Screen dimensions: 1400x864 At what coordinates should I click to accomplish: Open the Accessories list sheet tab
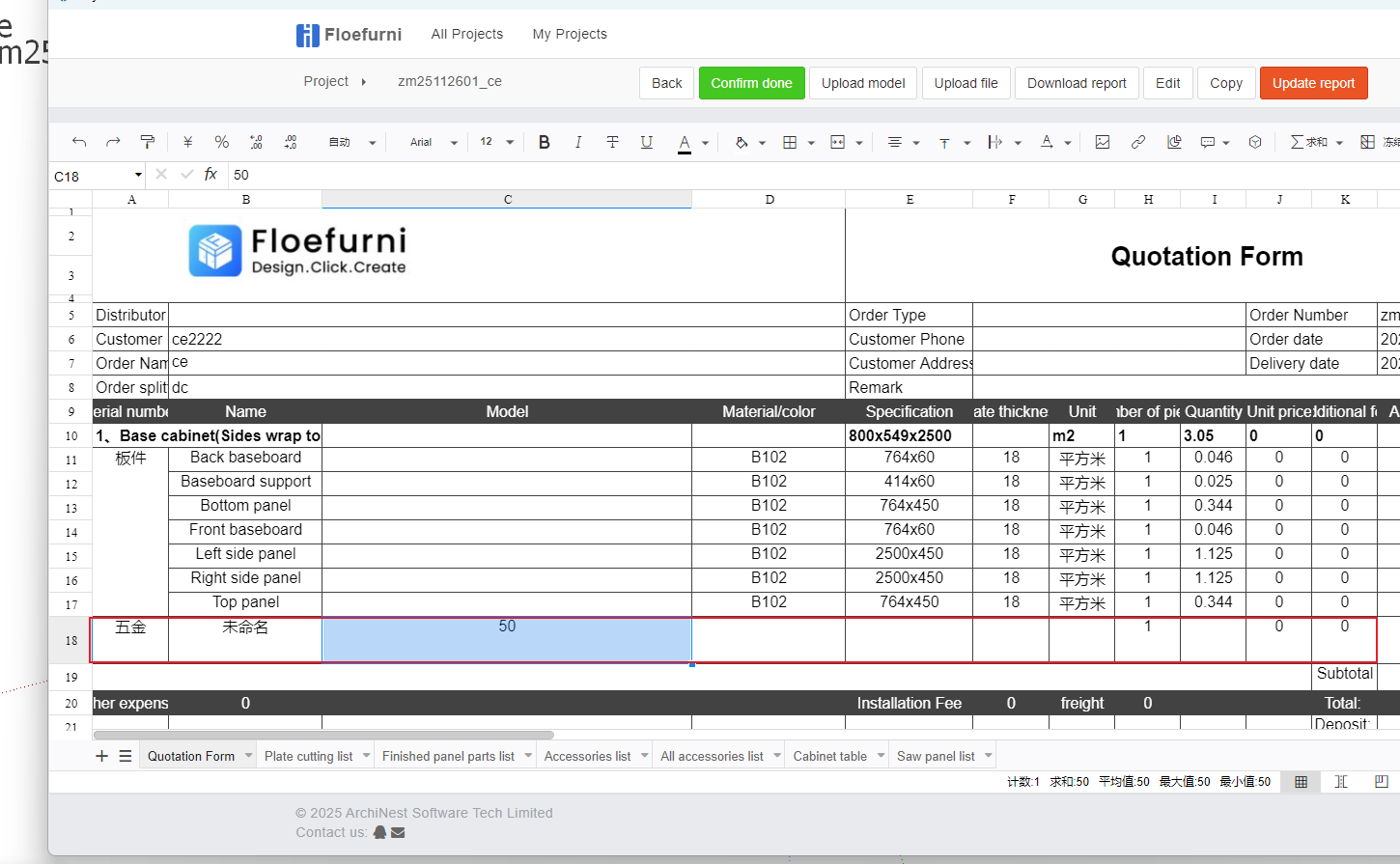(x=587, y=756)
